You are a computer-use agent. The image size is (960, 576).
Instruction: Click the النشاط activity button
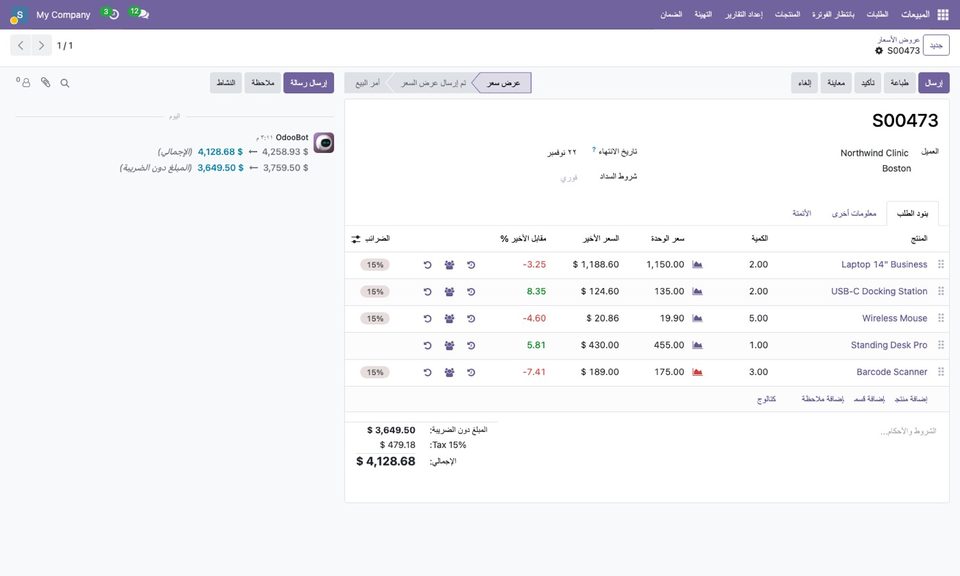pos(226,83)
